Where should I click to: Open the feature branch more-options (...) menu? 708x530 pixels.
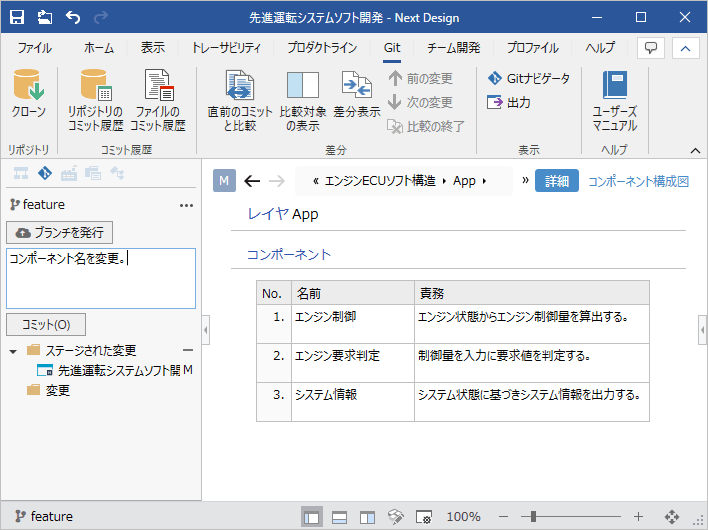(x=186, y=205)
